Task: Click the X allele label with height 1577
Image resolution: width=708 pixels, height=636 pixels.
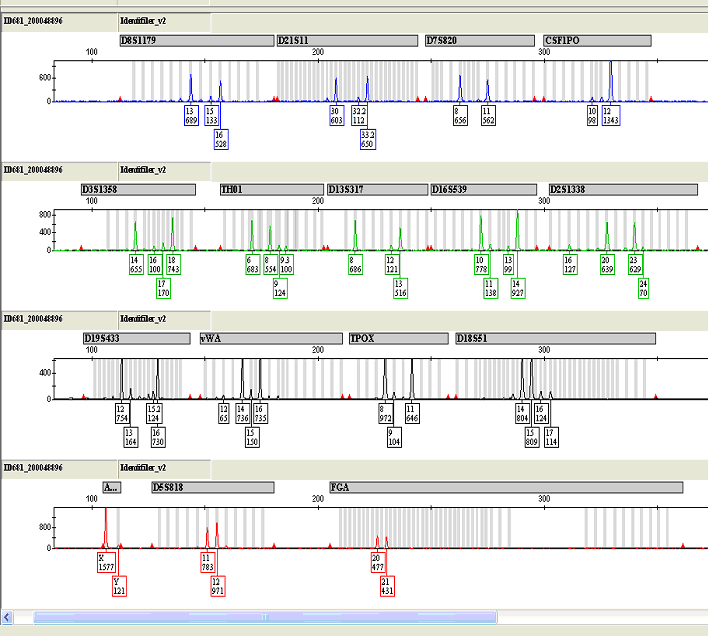Action: [106, 563]
